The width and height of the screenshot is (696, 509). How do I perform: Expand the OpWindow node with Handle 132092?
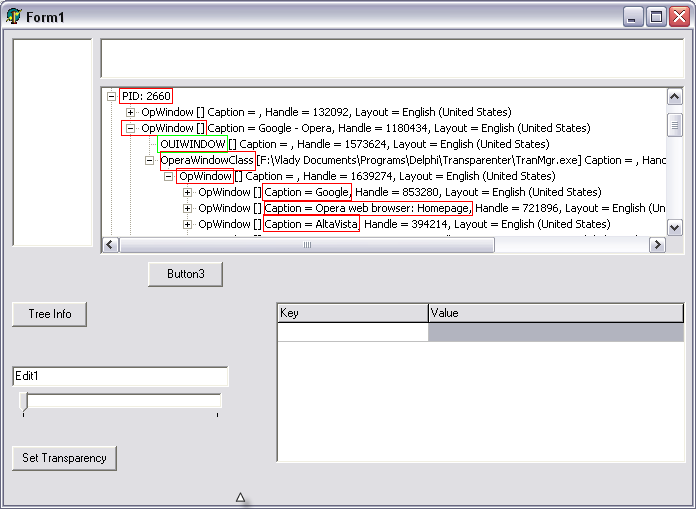click(x=130, y=112)
